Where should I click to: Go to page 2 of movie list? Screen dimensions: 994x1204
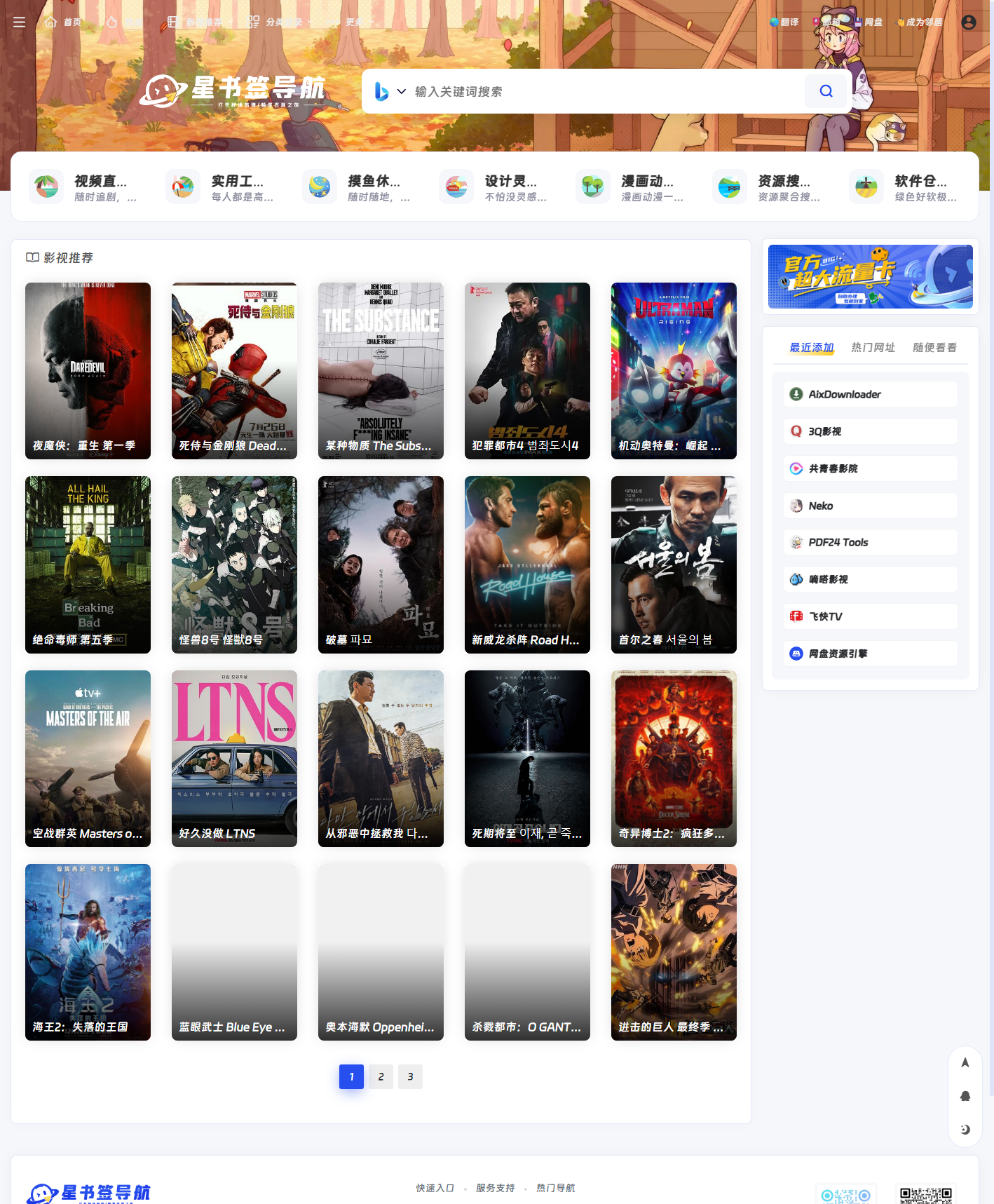pyautogui.click(x=381, y=1076)
